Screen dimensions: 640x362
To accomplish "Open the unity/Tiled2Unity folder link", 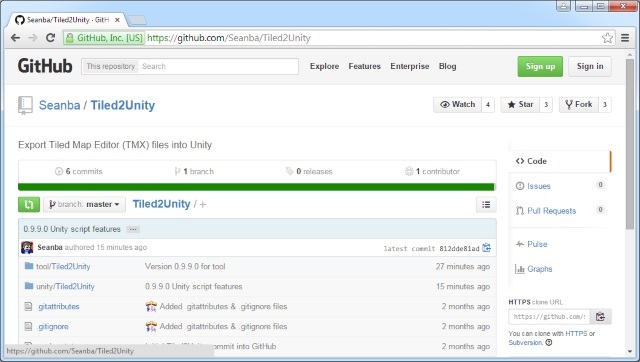I will tap(65, 286).
